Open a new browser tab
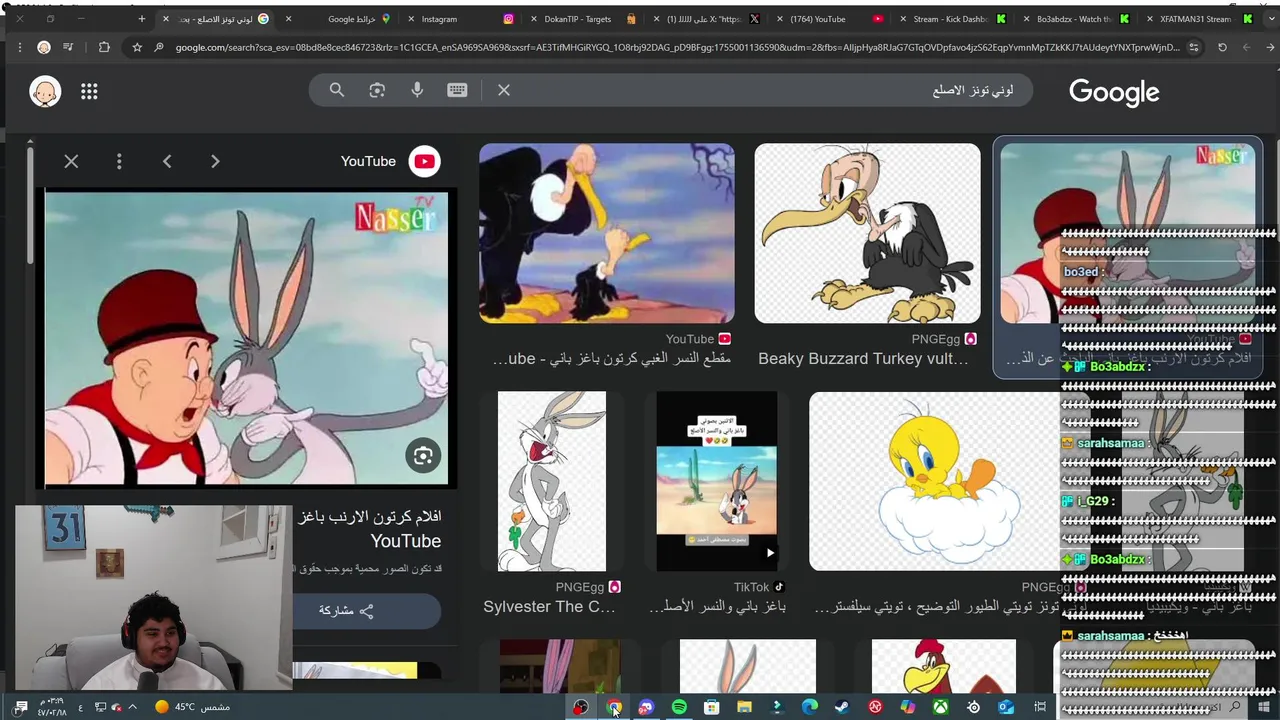Viewport: 1280px width, 720px height. [x=141, y=19]
